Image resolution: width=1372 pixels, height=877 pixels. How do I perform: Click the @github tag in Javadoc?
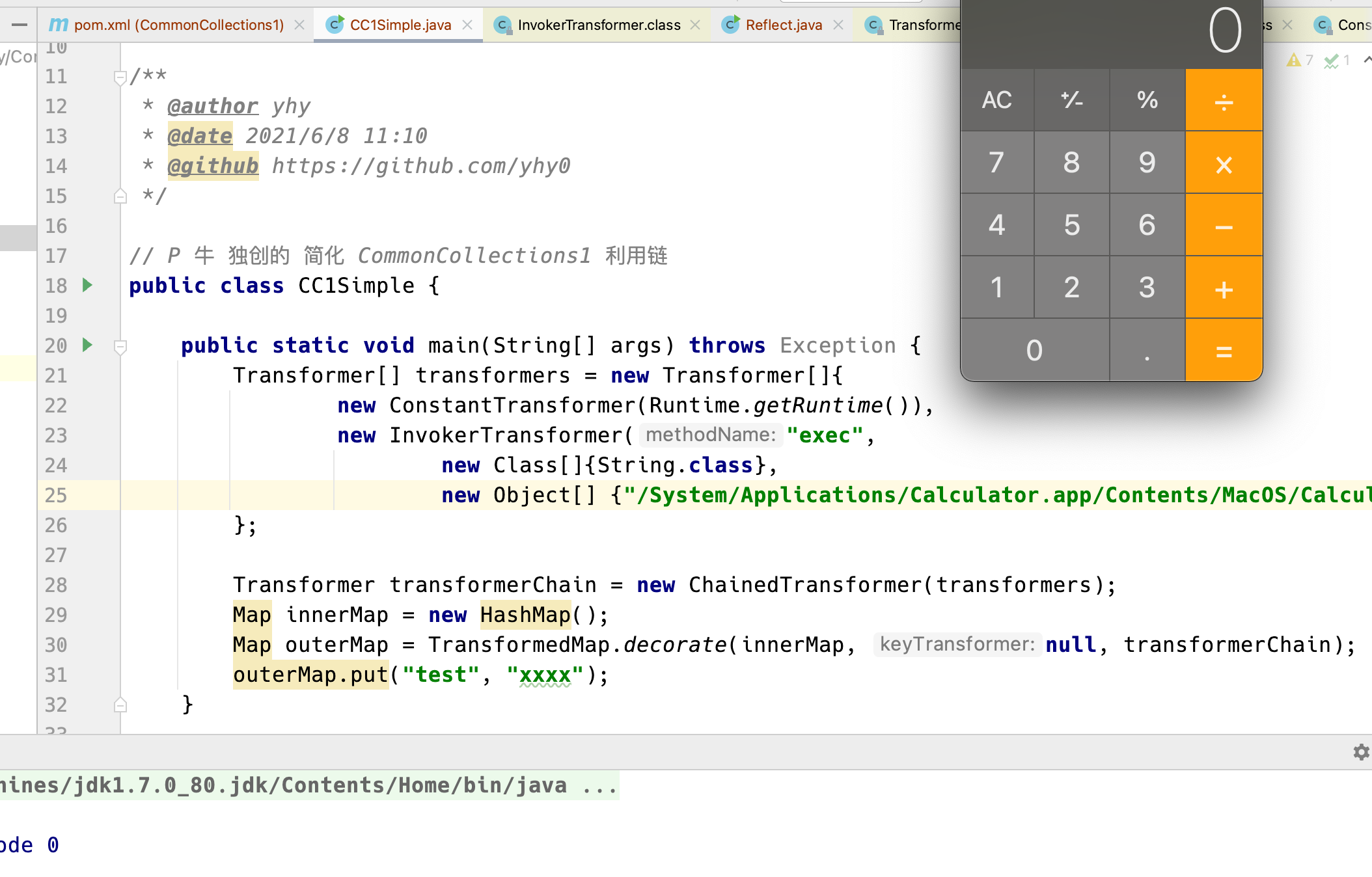213,166
